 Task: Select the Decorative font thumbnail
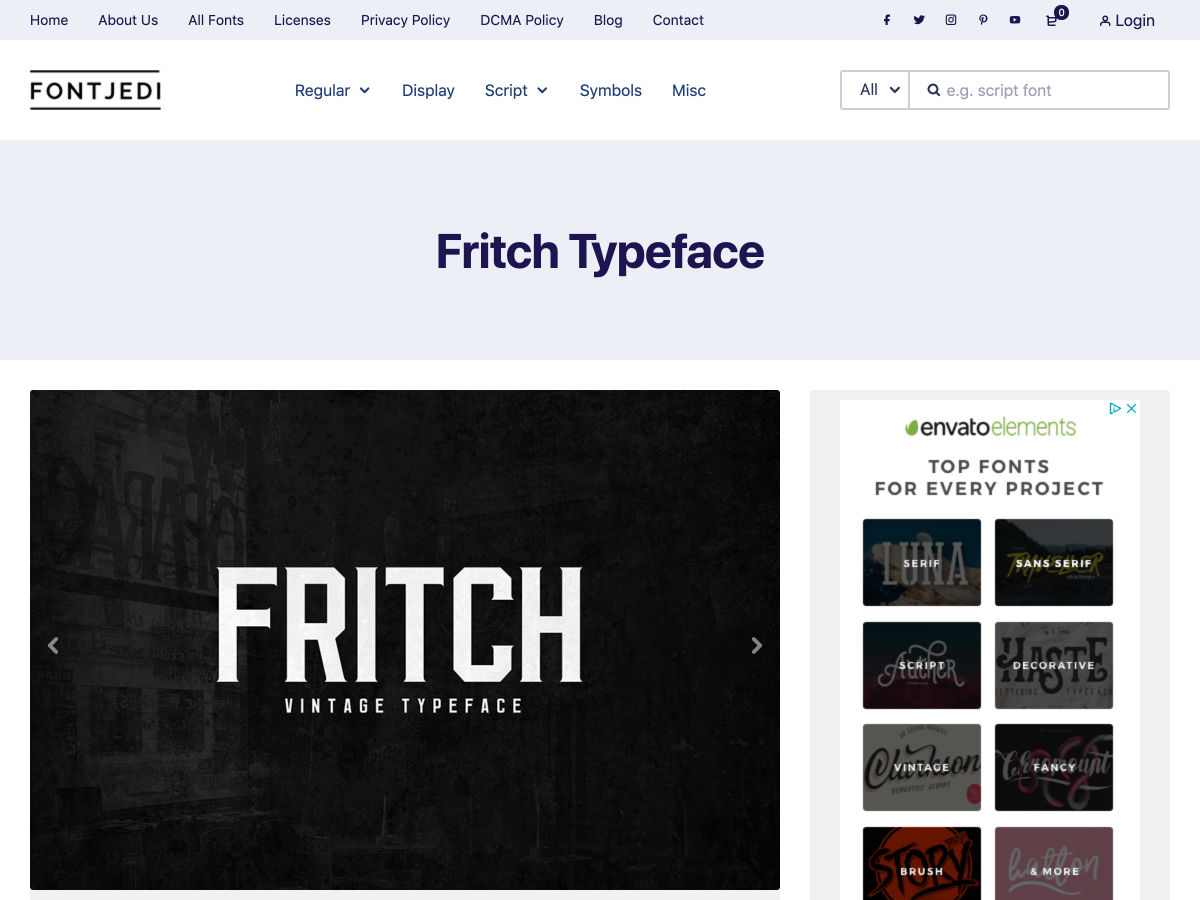[x=1054, y=665]
